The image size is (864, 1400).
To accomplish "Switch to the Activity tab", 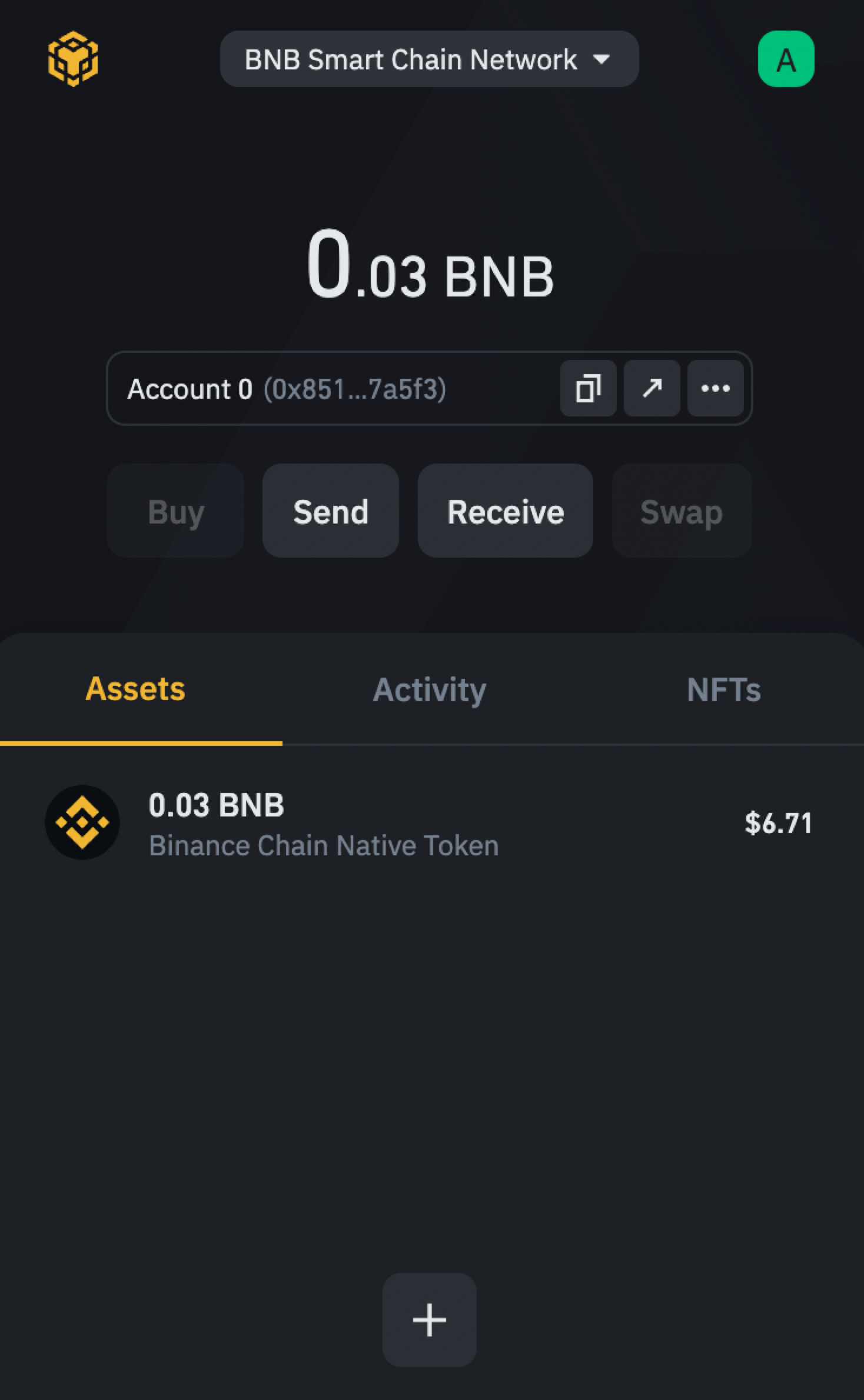I will tap(430, 689).
